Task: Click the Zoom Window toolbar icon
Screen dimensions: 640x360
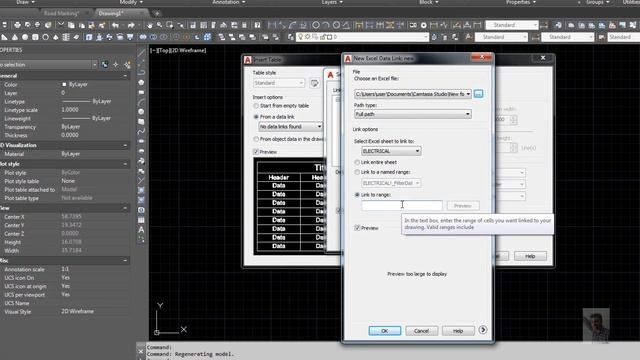Action: (169, 25)
